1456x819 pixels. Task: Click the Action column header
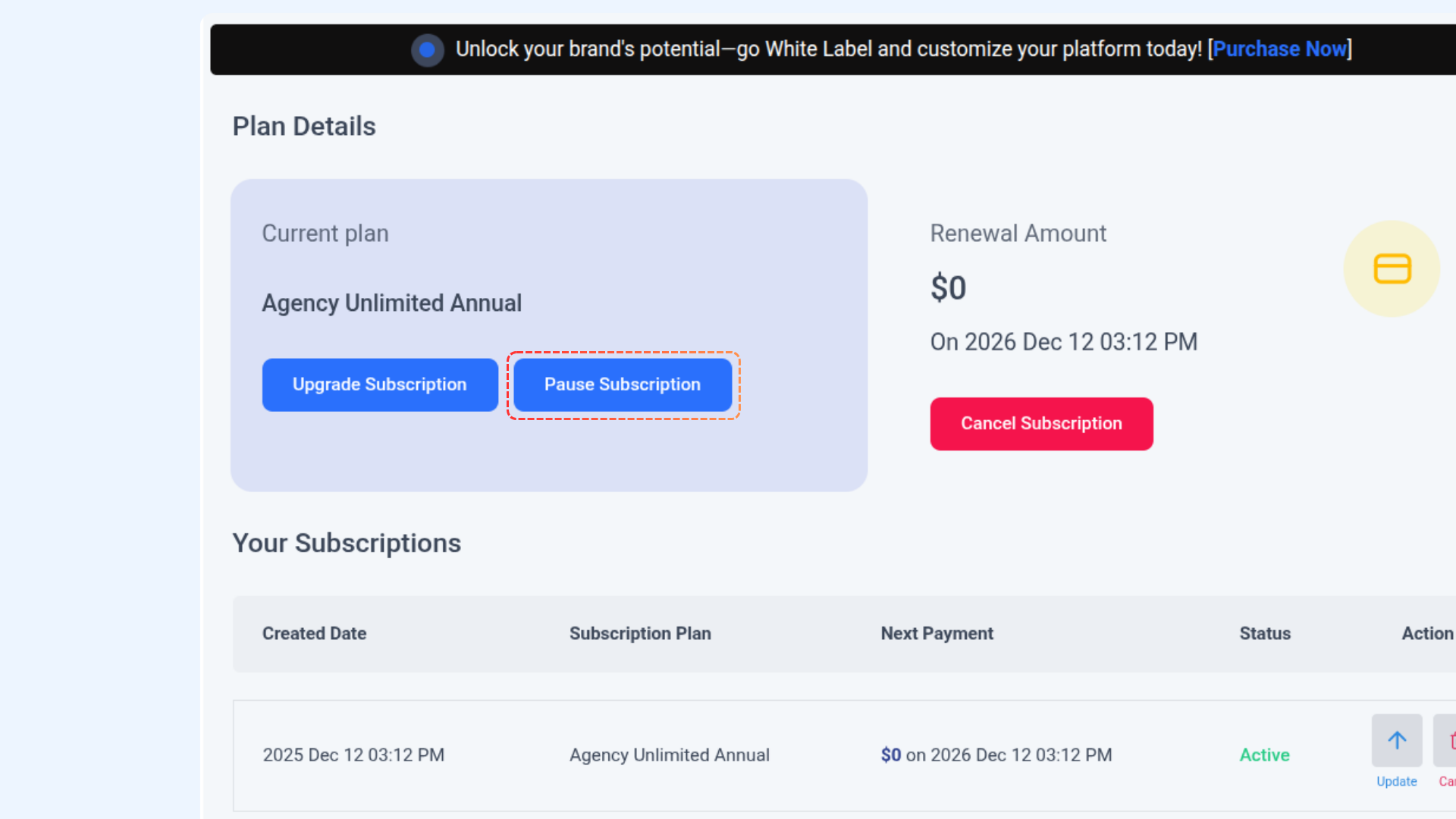(x=1426, y=633)
